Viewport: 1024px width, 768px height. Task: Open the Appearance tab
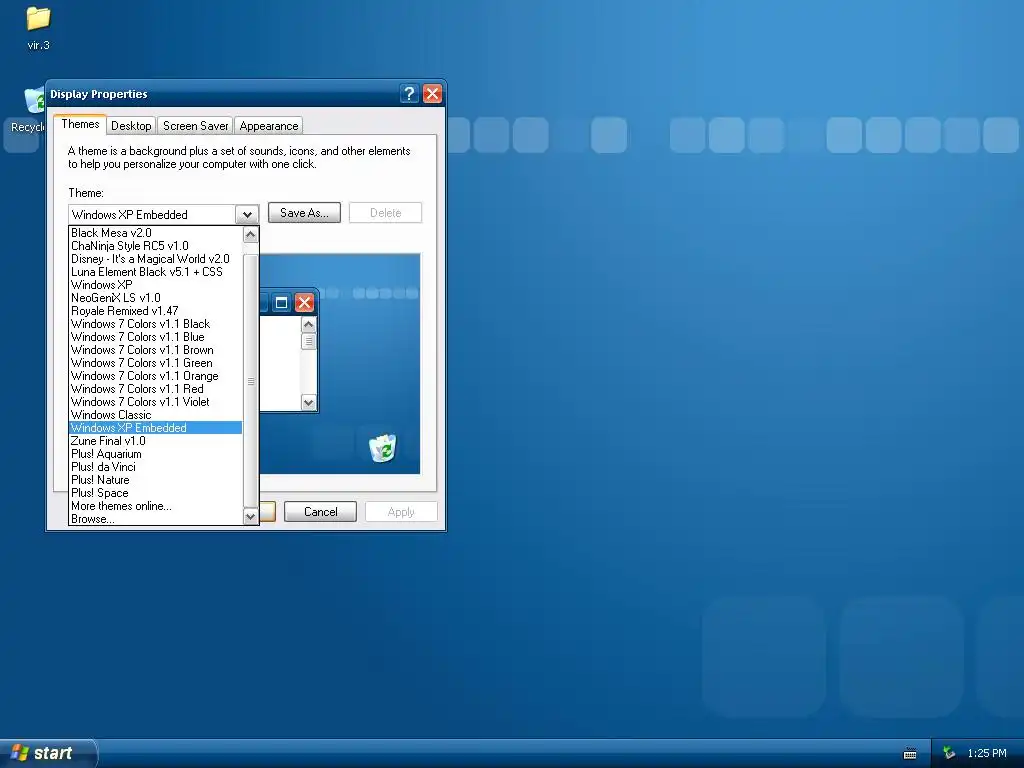pyautogui.click(x=268, y=126)
